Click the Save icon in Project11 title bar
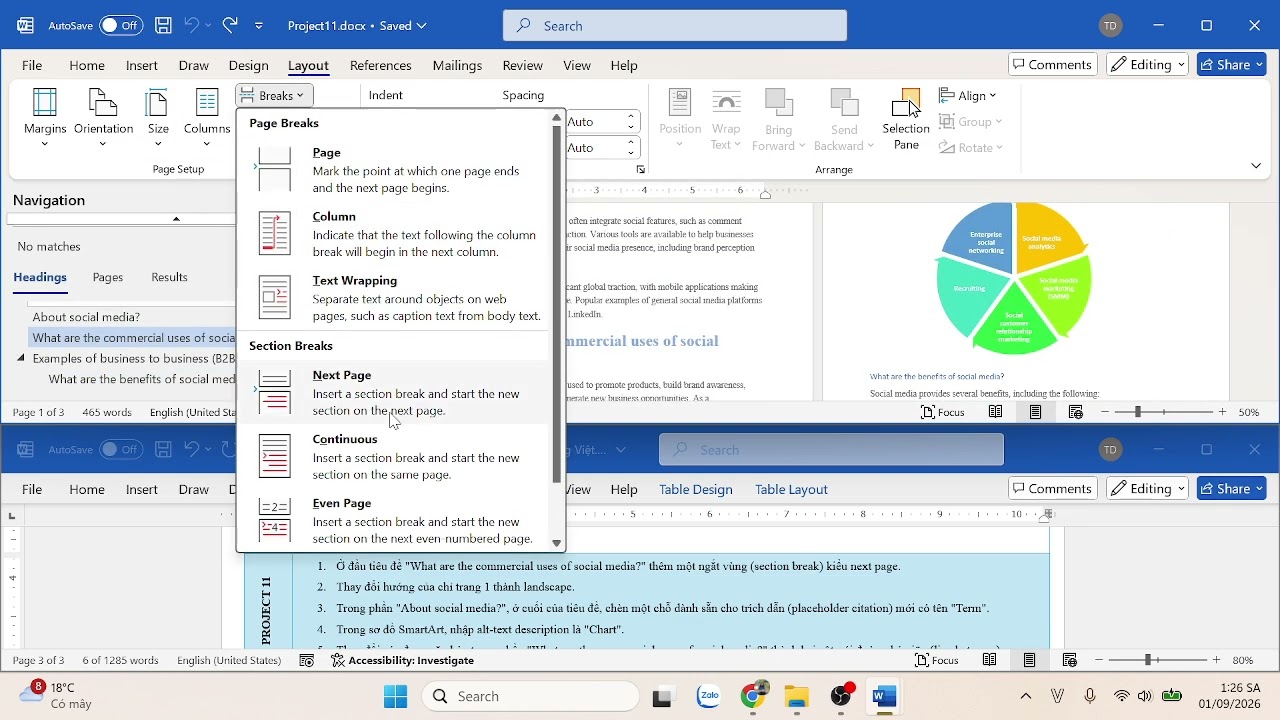This screenshot has height=720, width=1280. [163, 26]
